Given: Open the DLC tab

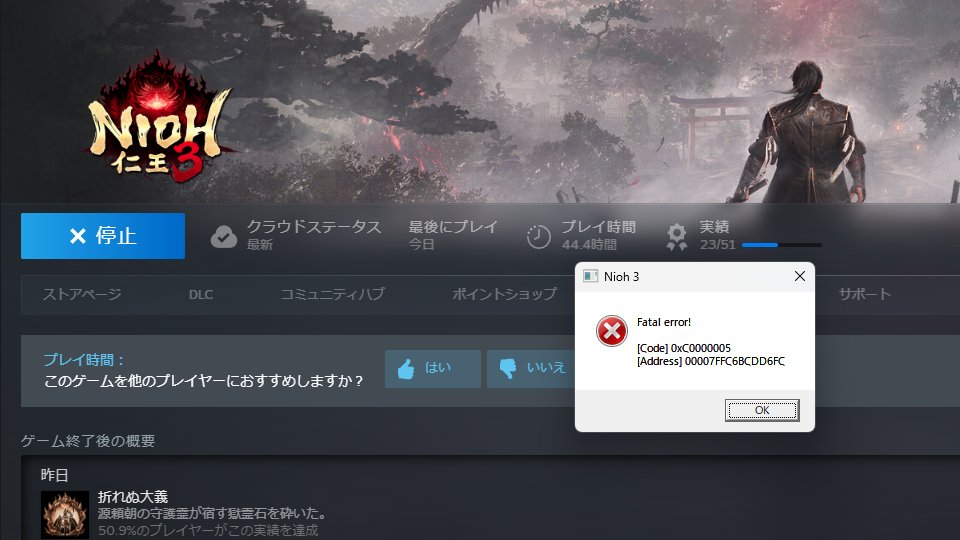Looking at the screenshot, I should [201, 294].
